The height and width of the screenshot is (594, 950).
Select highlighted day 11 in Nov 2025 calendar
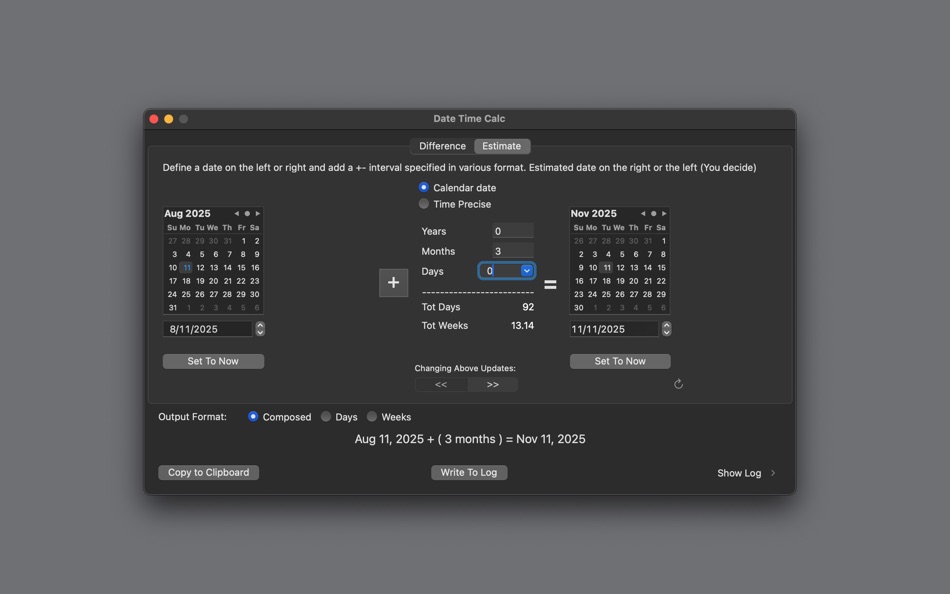click(606, 267)
